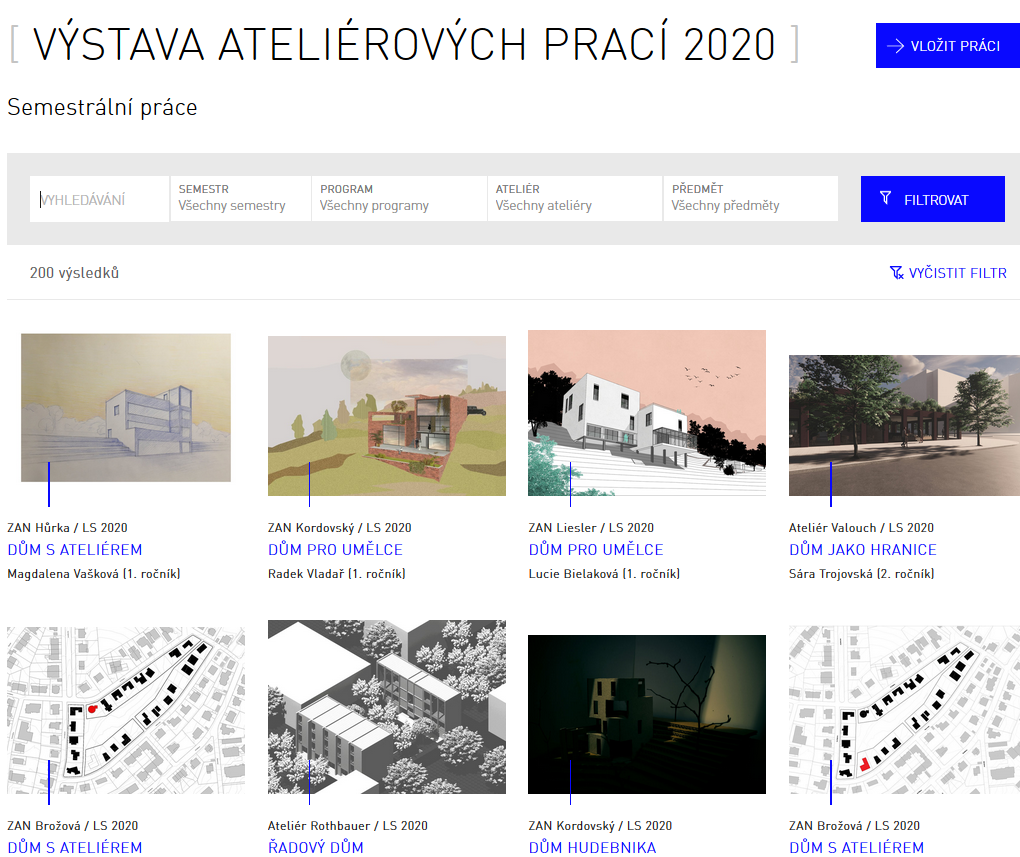Screen dimensions: 1020x857
Task: Click 'ZAN Liesler / LS 2020' caption
Action: [x=591, y=528]
